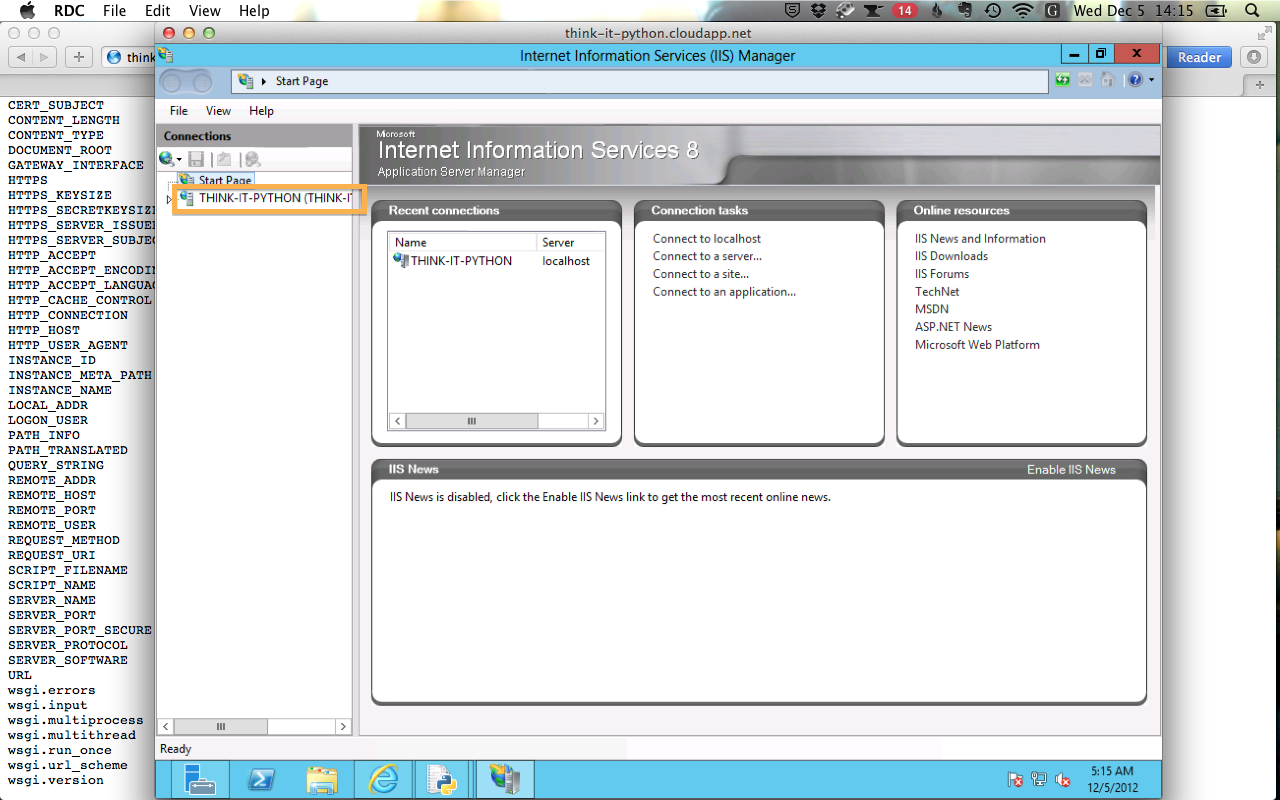Click the red 14 notification badge
Viewport: 1280px width, 800px height.
coord(904,10)
